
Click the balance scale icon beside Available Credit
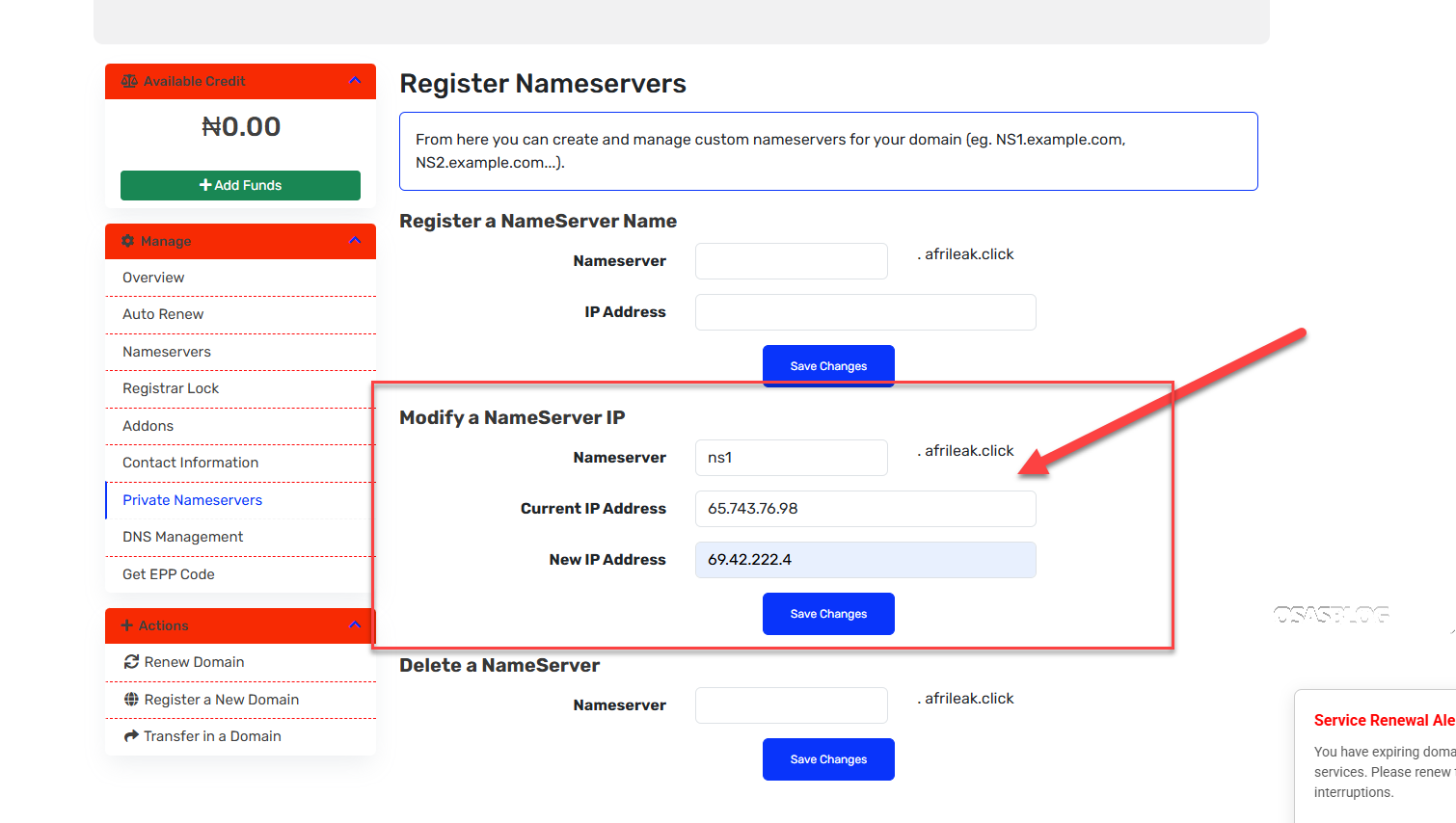coord(129,82)
